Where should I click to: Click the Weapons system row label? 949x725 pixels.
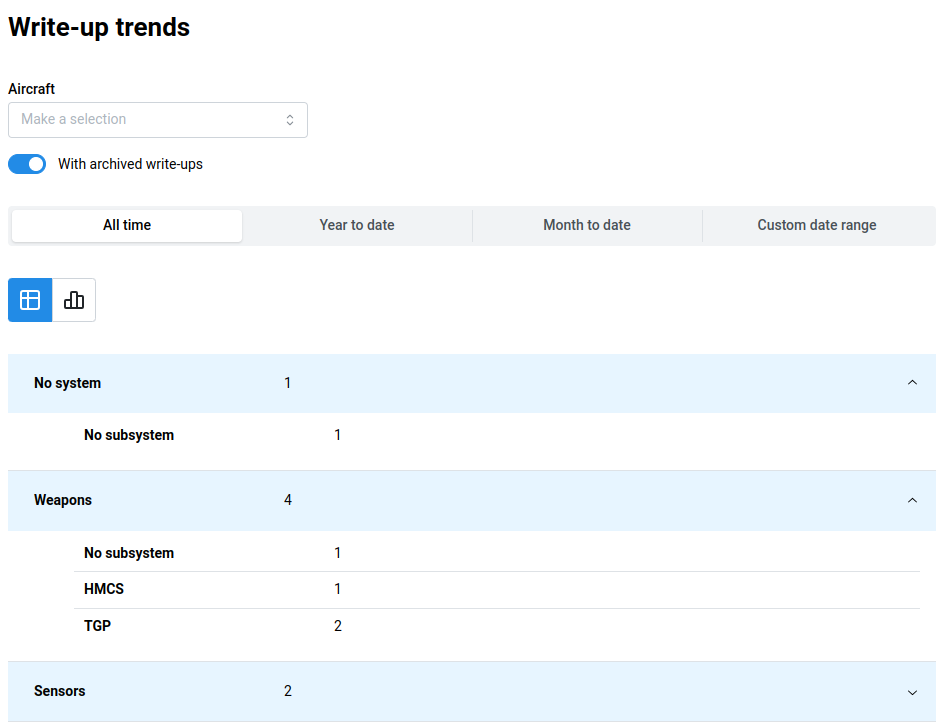click(63, 500)
